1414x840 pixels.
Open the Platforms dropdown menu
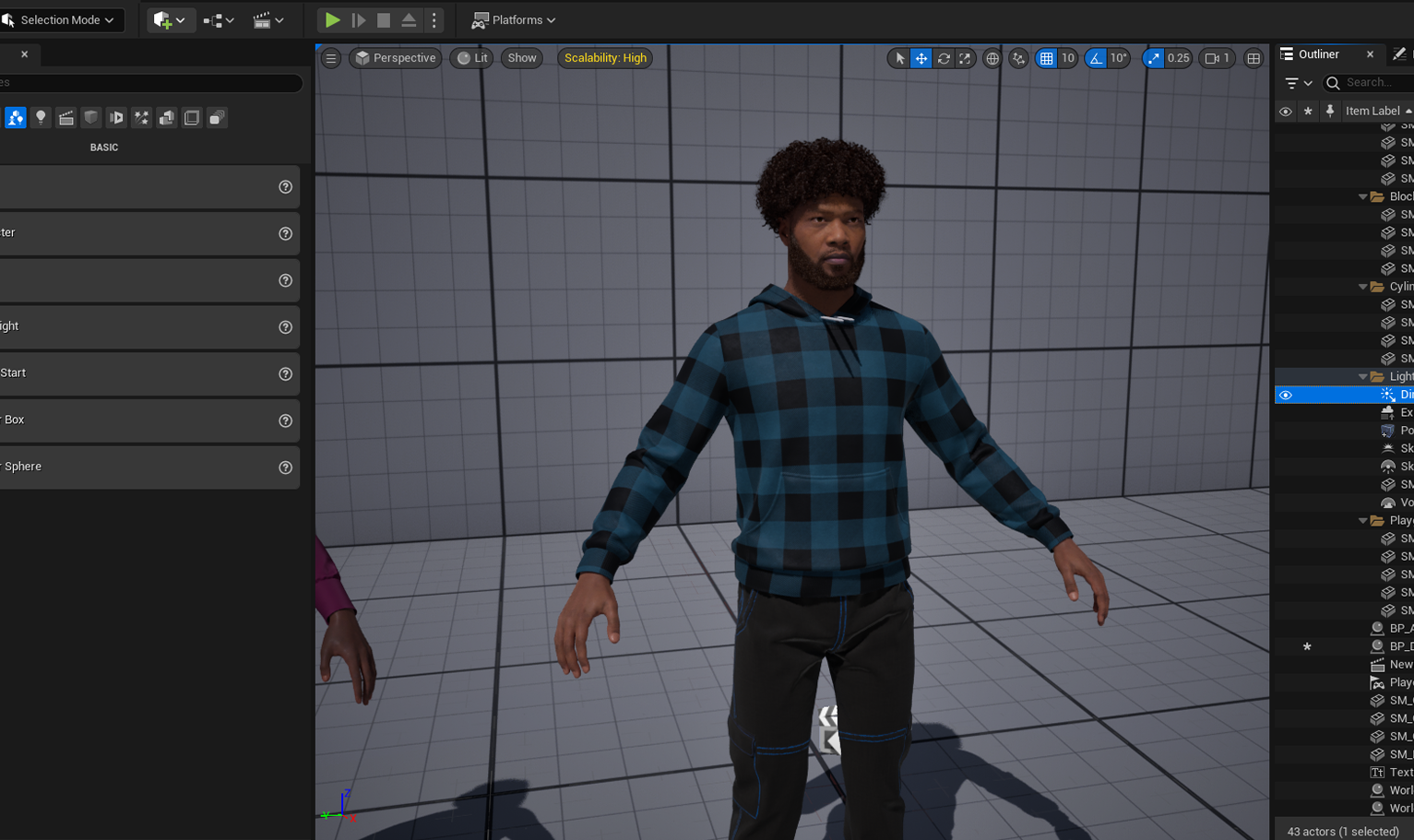point(514,19)
